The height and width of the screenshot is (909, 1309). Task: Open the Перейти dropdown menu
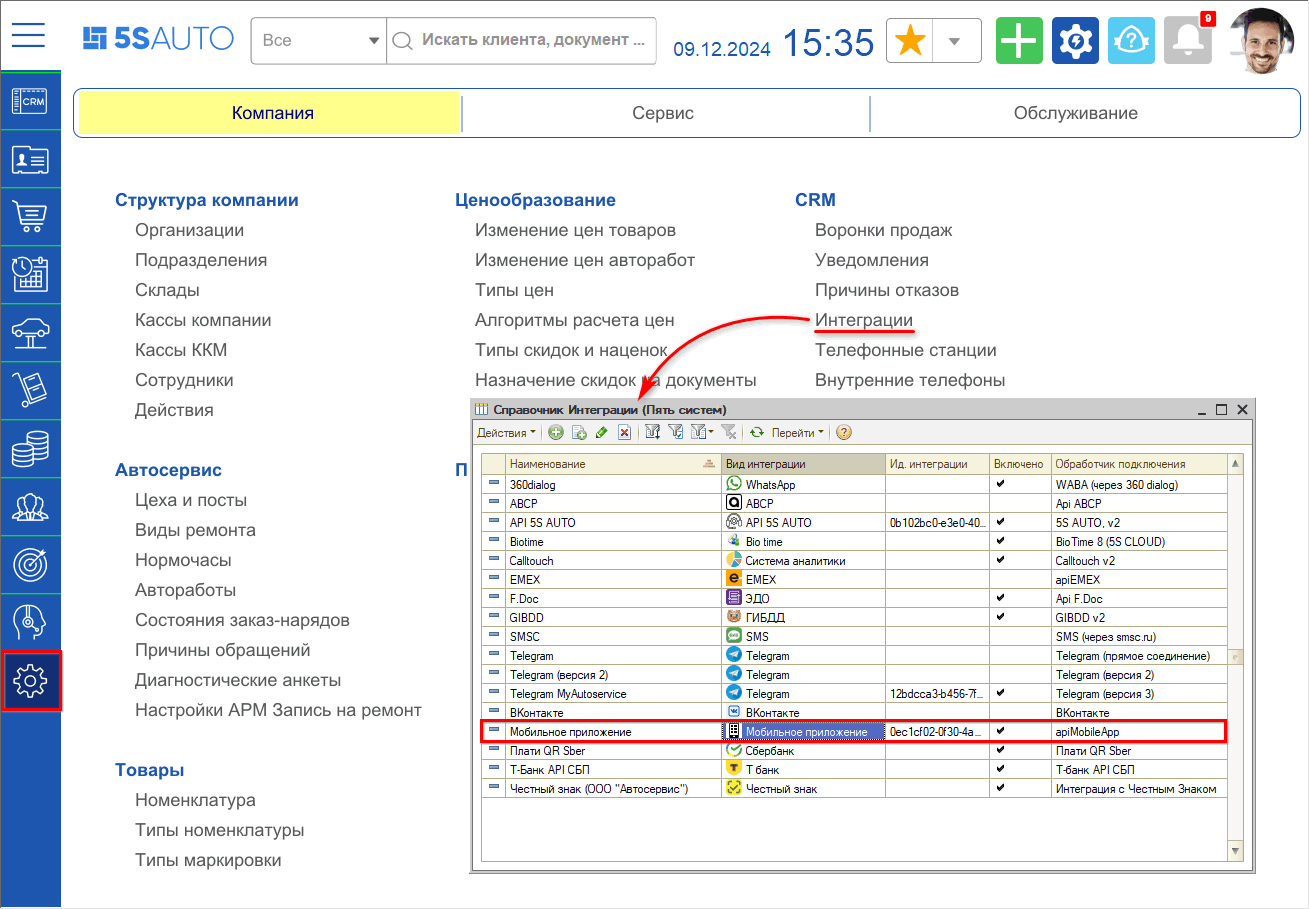click(x=798, y=433)
